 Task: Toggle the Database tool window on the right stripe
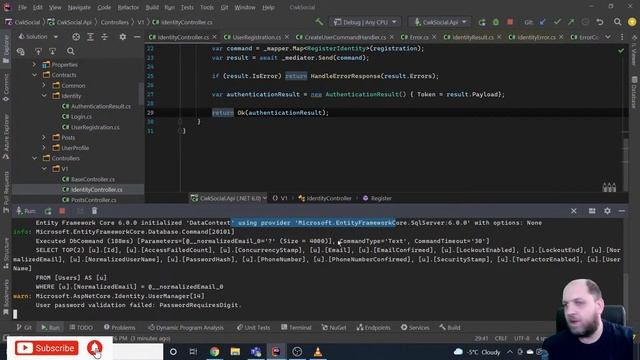[634, 91]
